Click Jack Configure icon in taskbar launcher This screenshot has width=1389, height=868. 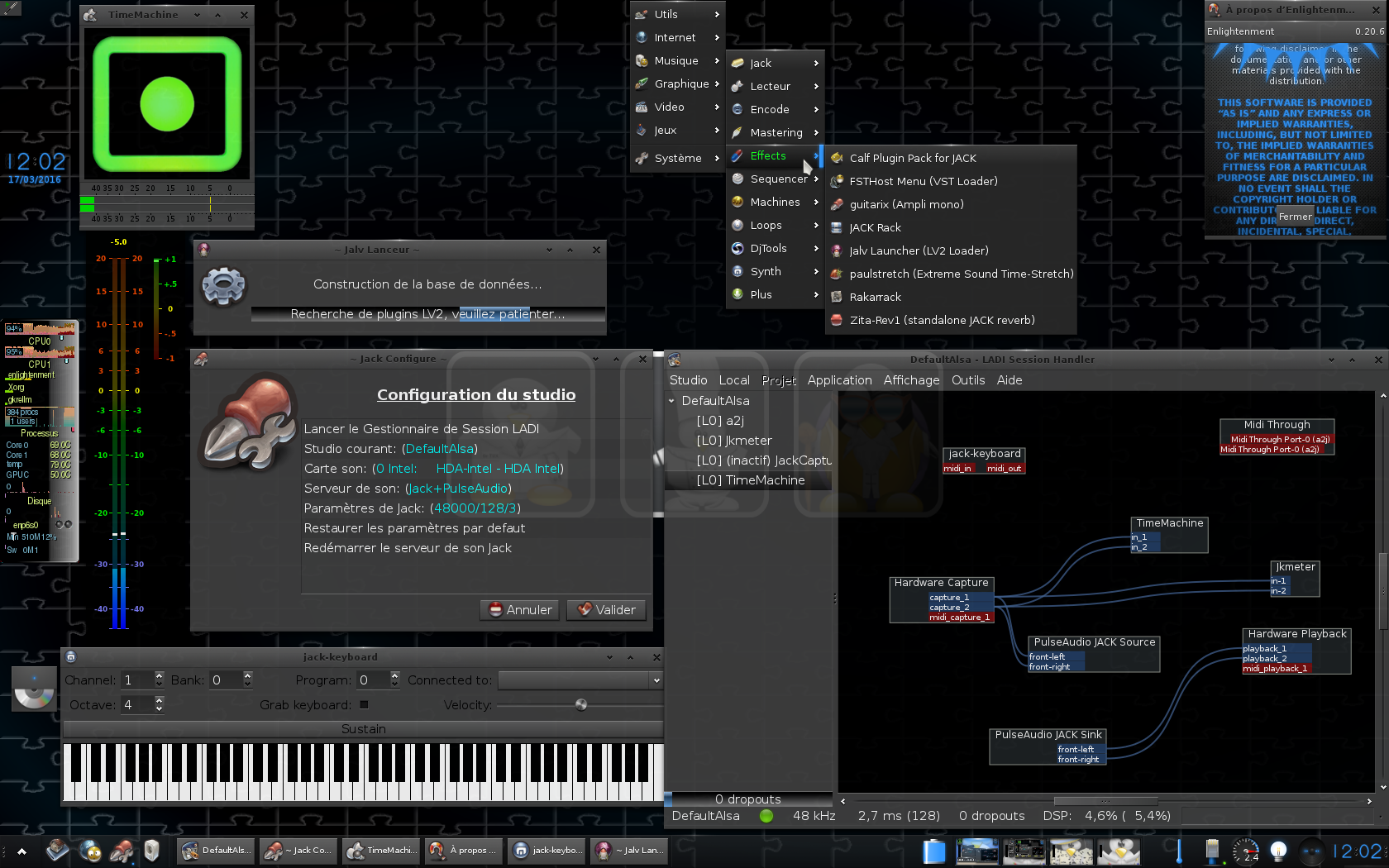point(122,851)
